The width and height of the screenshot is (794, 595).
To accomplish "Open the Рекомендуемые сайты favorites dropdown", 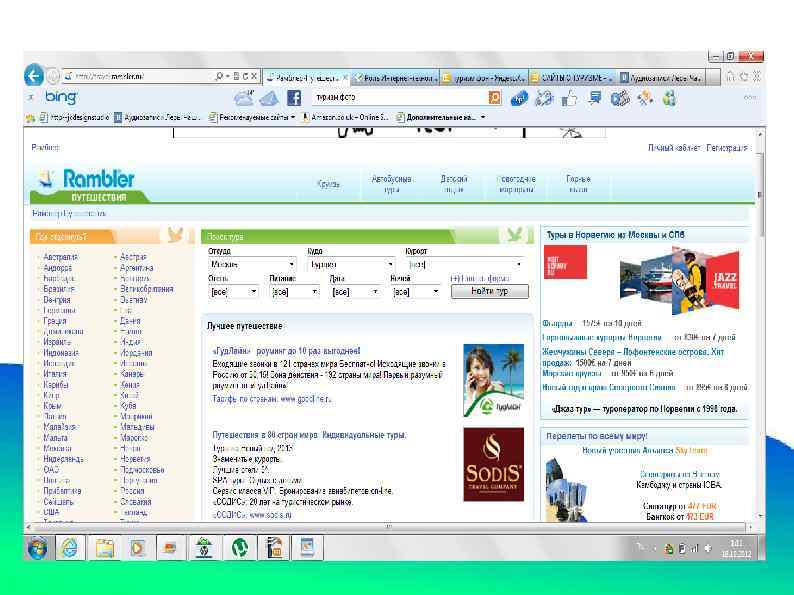I will (252, 117).
